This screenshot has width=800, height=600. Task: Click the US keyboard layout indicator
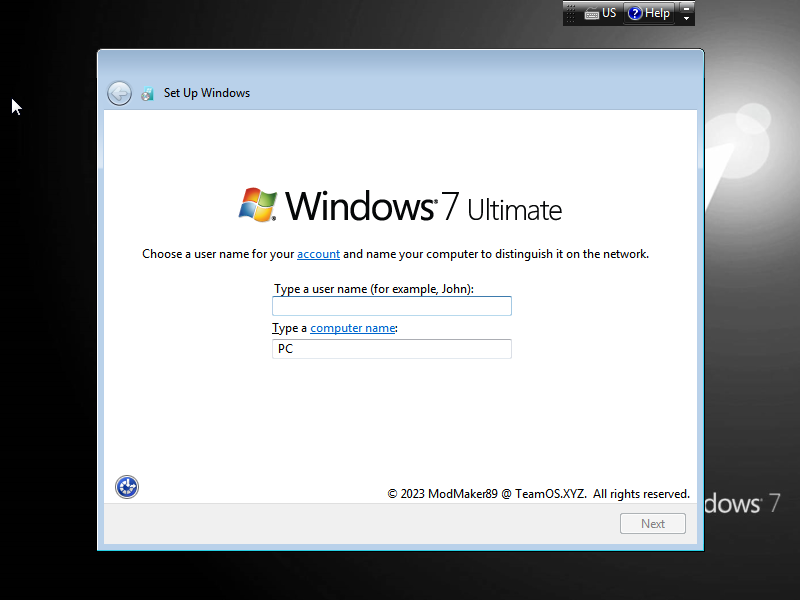tap(601, 13)
